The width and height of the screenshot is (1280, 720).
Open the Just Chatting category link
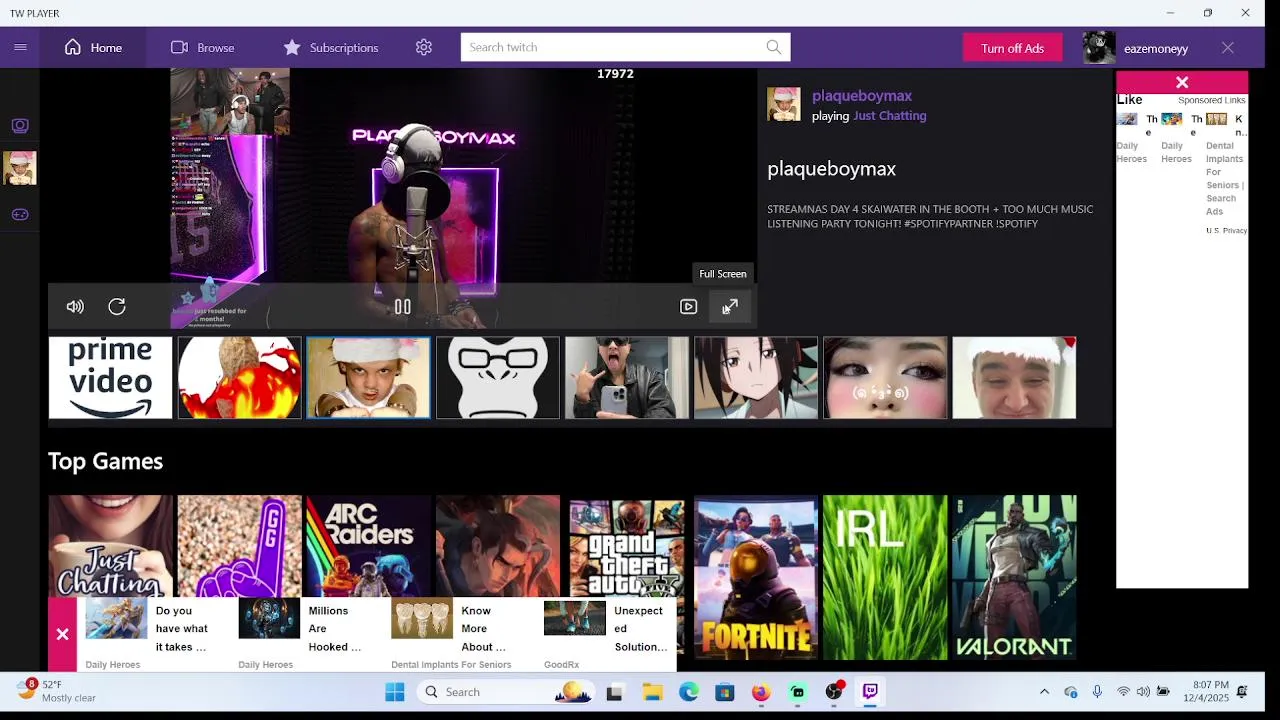coord(890,116)
